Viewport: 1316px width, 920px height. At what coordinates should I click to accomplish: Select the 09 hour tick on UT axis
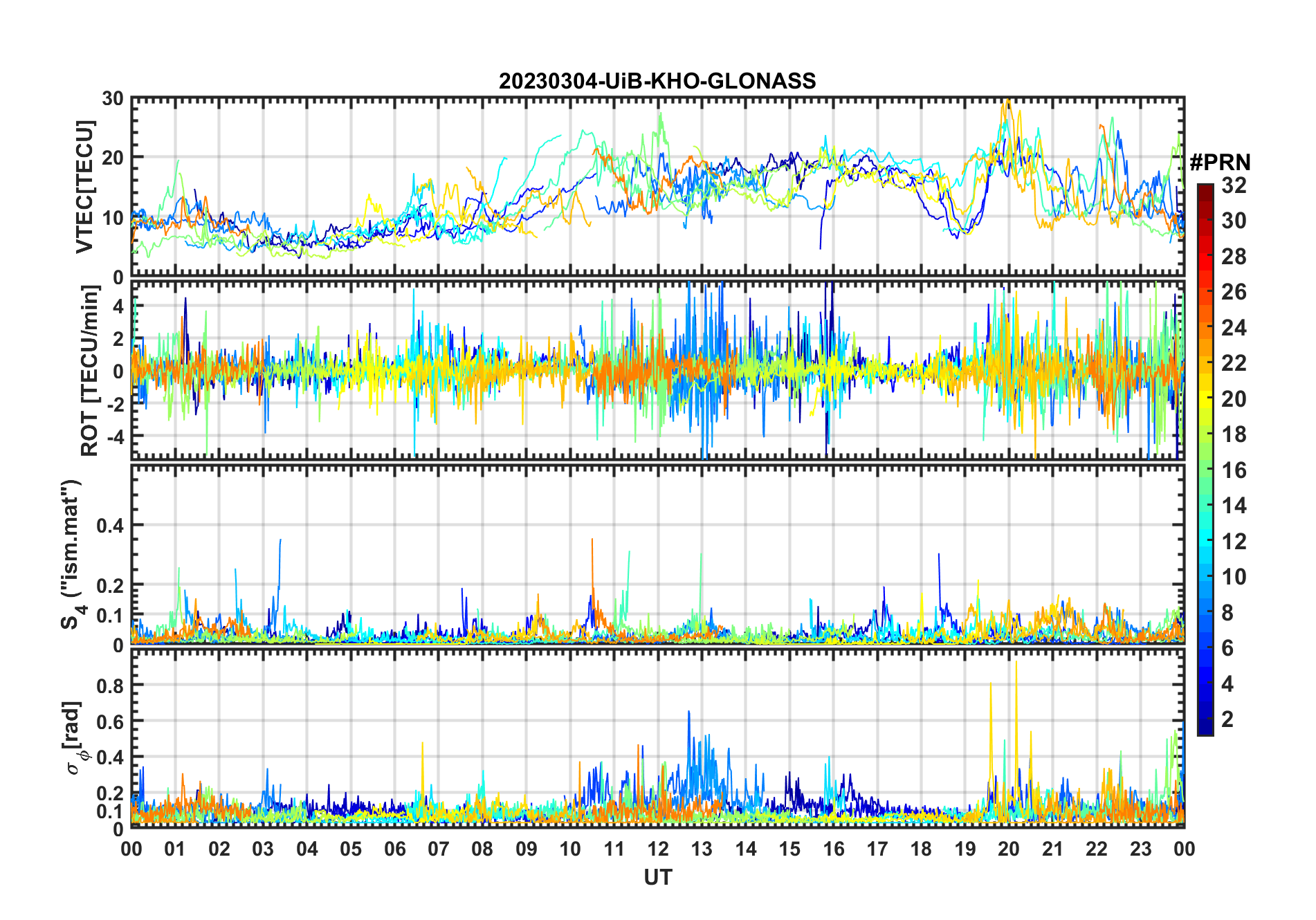(x=527, y=849)
